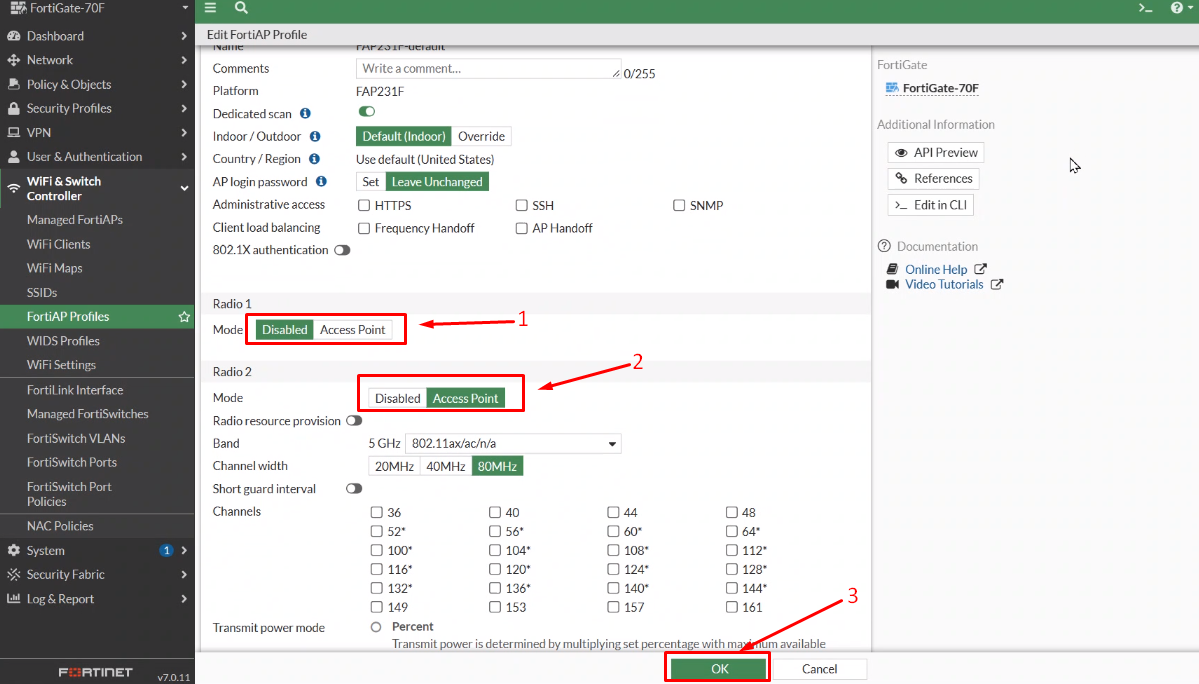Click the Security Profiles lock icon
The height and width of the screenshot is (684, 1199).
pos(13,109)
